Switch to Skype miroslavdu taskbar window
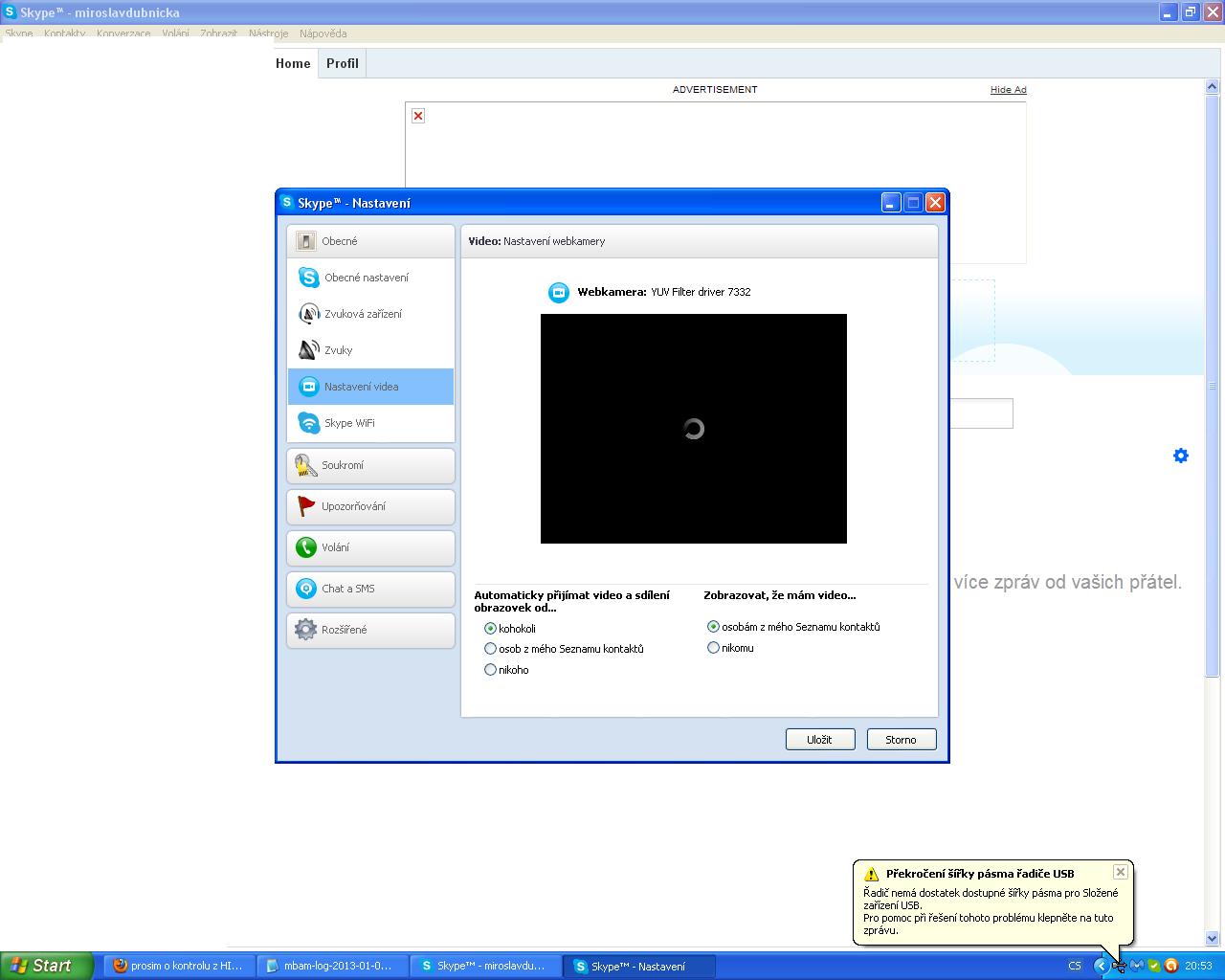Viewport: 1225px width, 980px height. coord(487,966)
